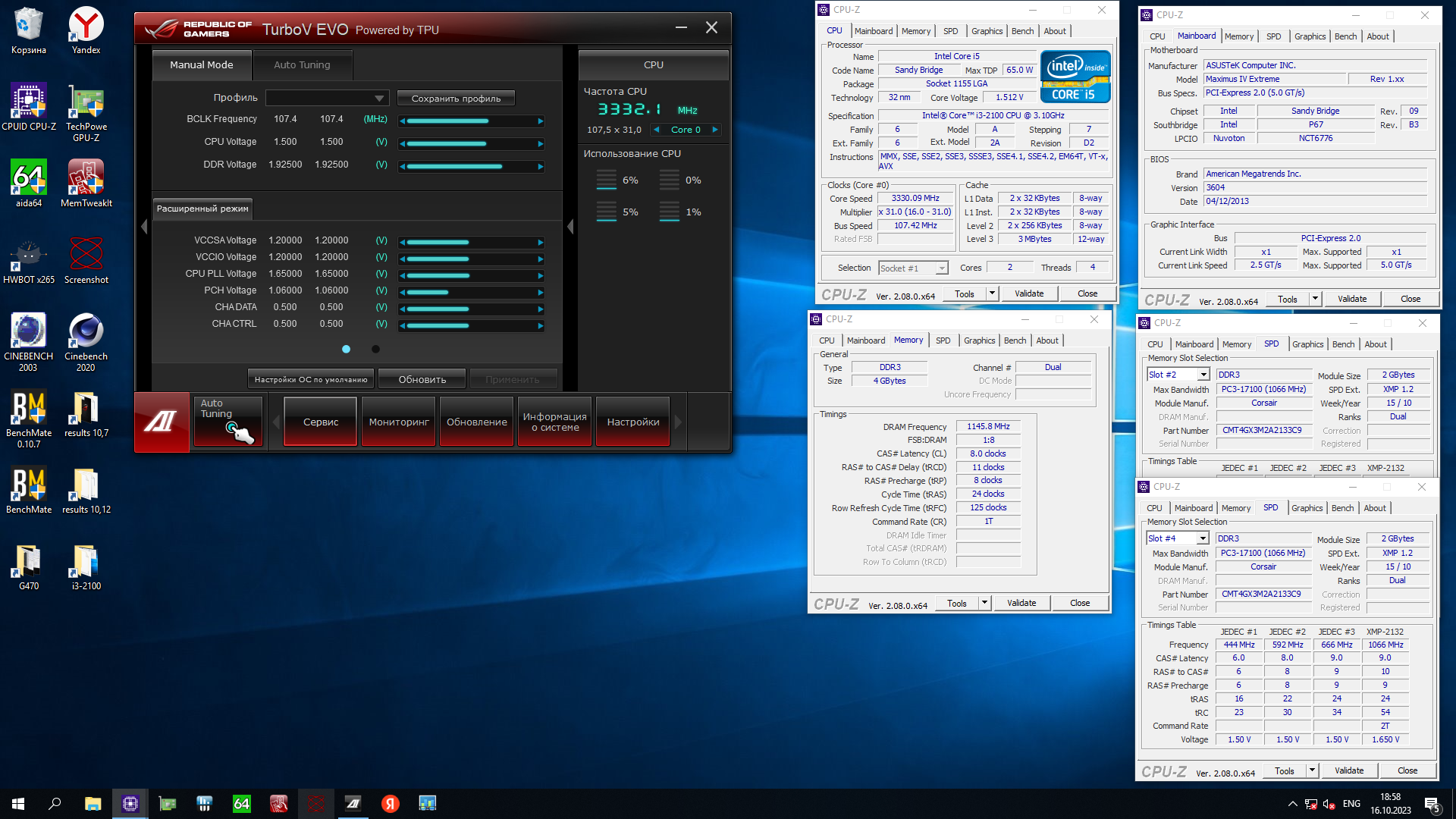Image resolution: width=1456 pixels, height=819 pixels.
Task: Expand Tools dropdown arrow in CPU-Z Memory window
Action: coord(984,603)
